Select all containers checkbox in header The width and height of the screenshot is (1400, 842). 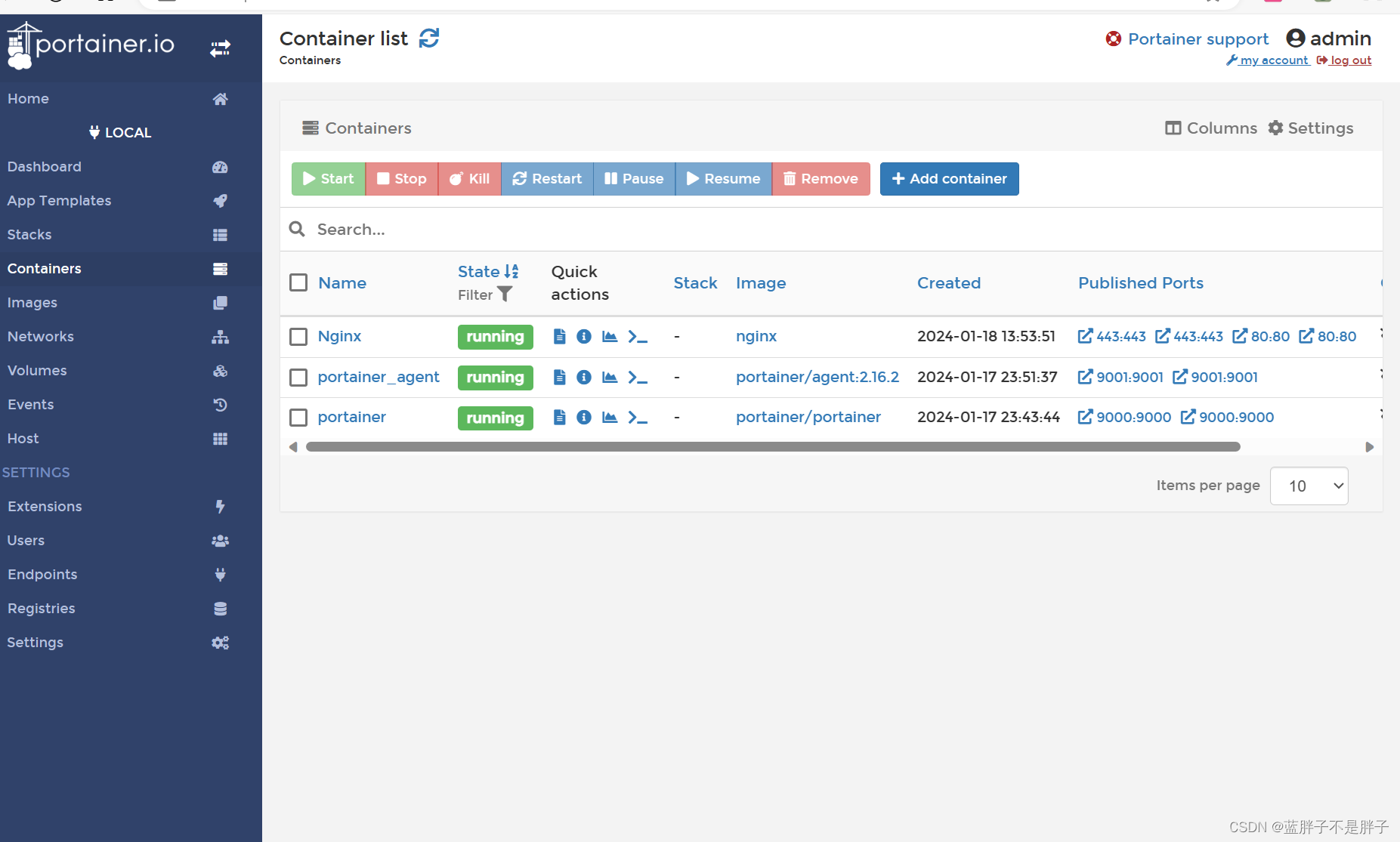298,282
